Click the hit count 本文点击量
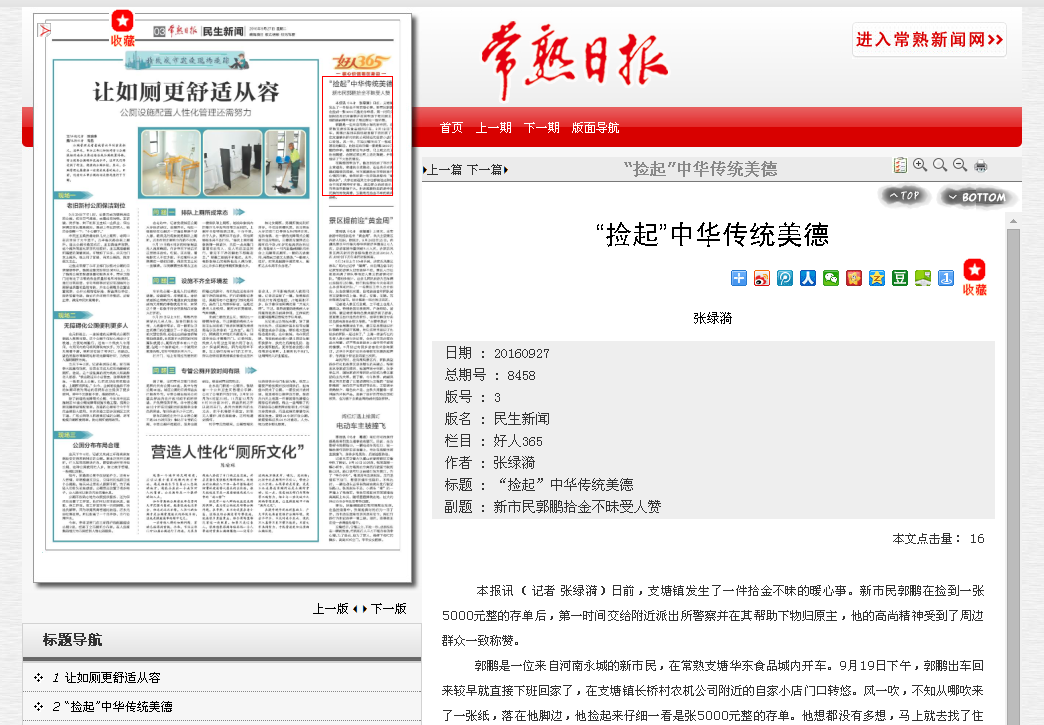1044x725 pixels. pyautogui.click(x=938, y=539)
